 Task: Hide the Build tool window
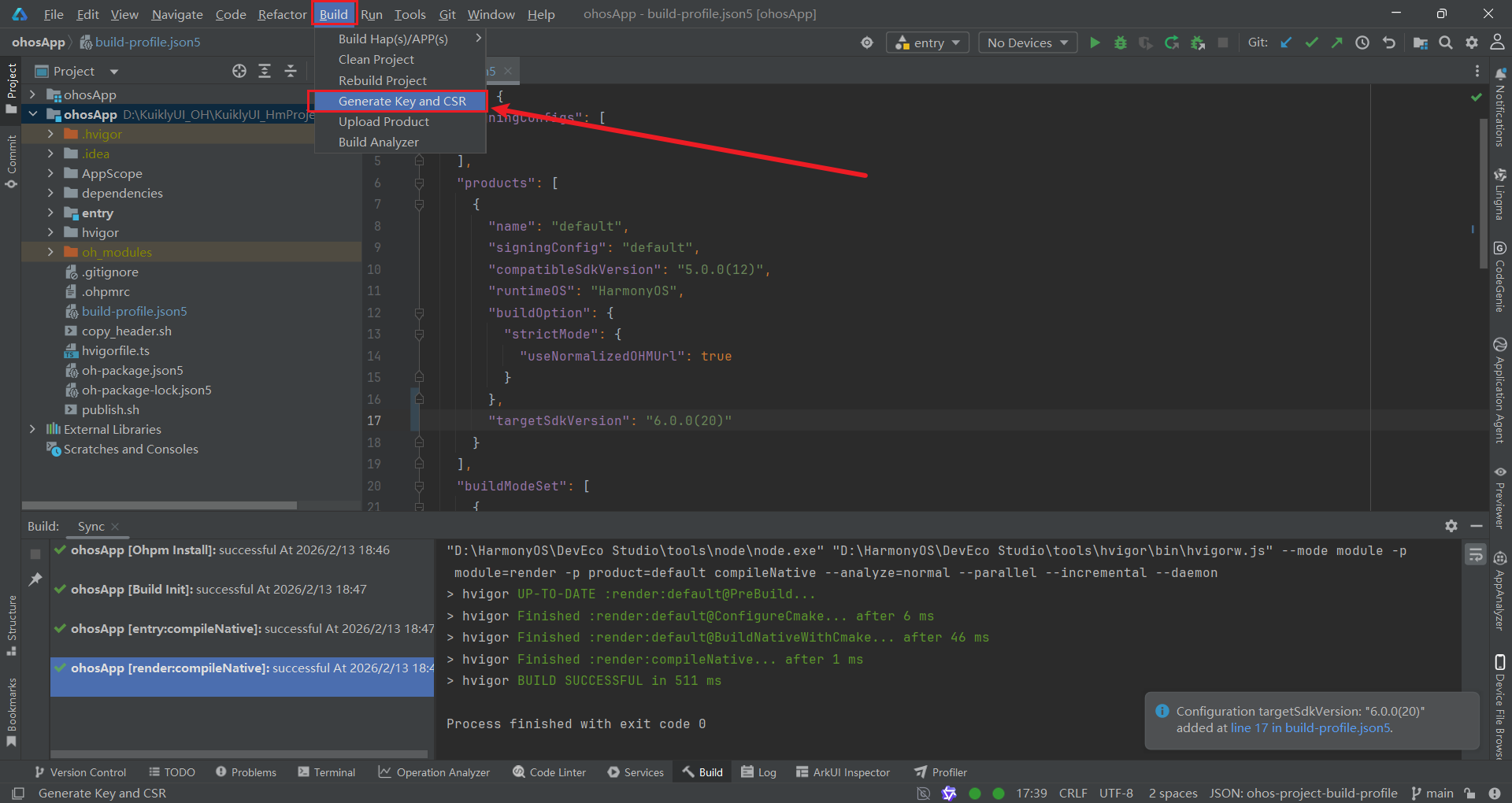click(1477, 526)
